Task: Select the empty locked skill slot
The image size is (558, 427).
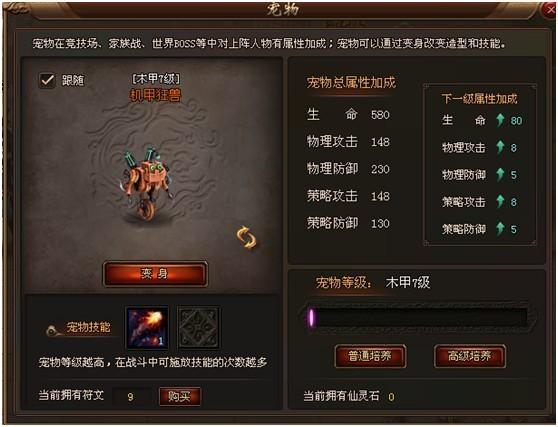Action: [198, 328]
